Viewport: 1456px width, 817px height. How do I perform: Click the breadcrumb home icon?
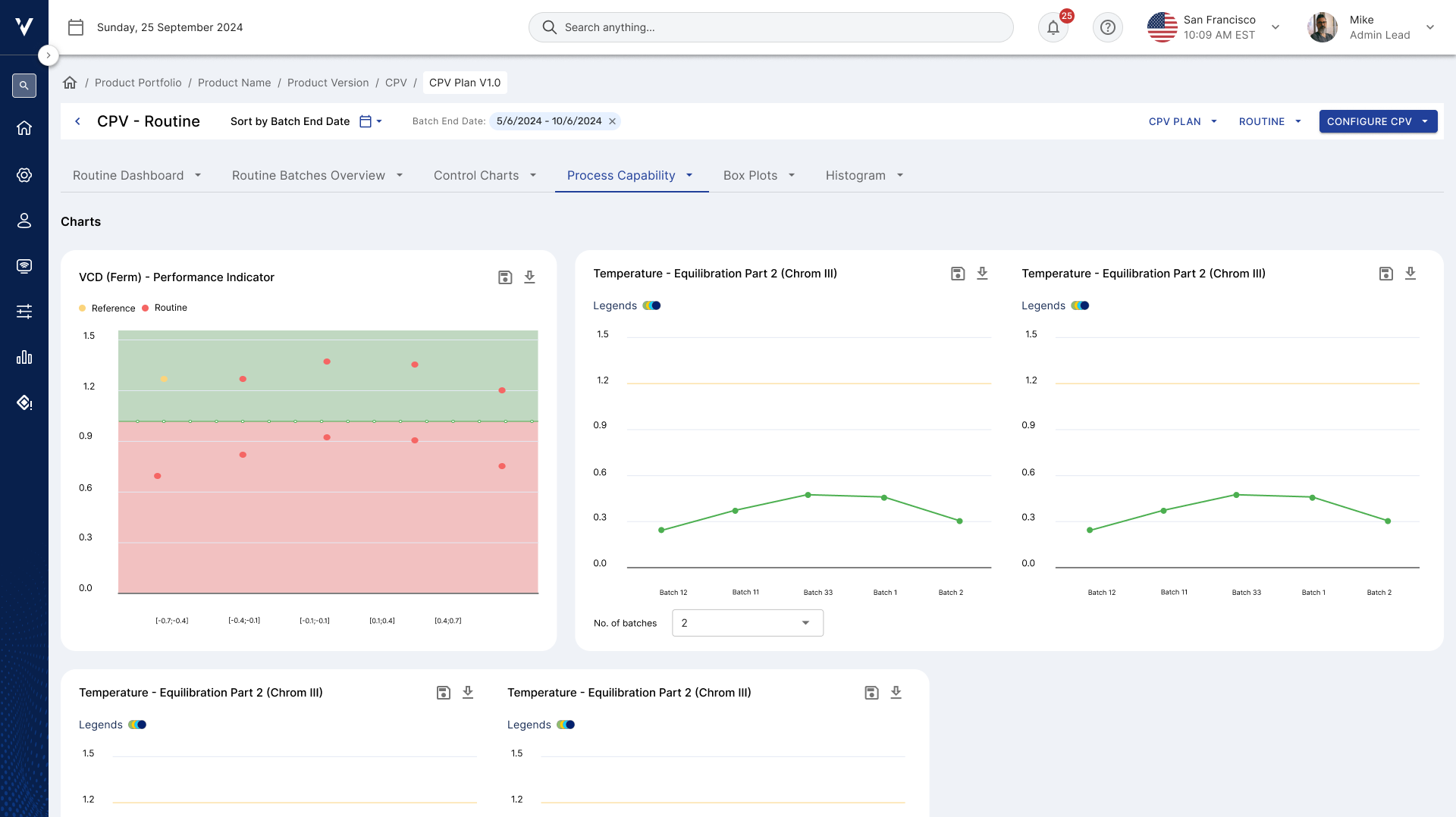pos(70,83)
